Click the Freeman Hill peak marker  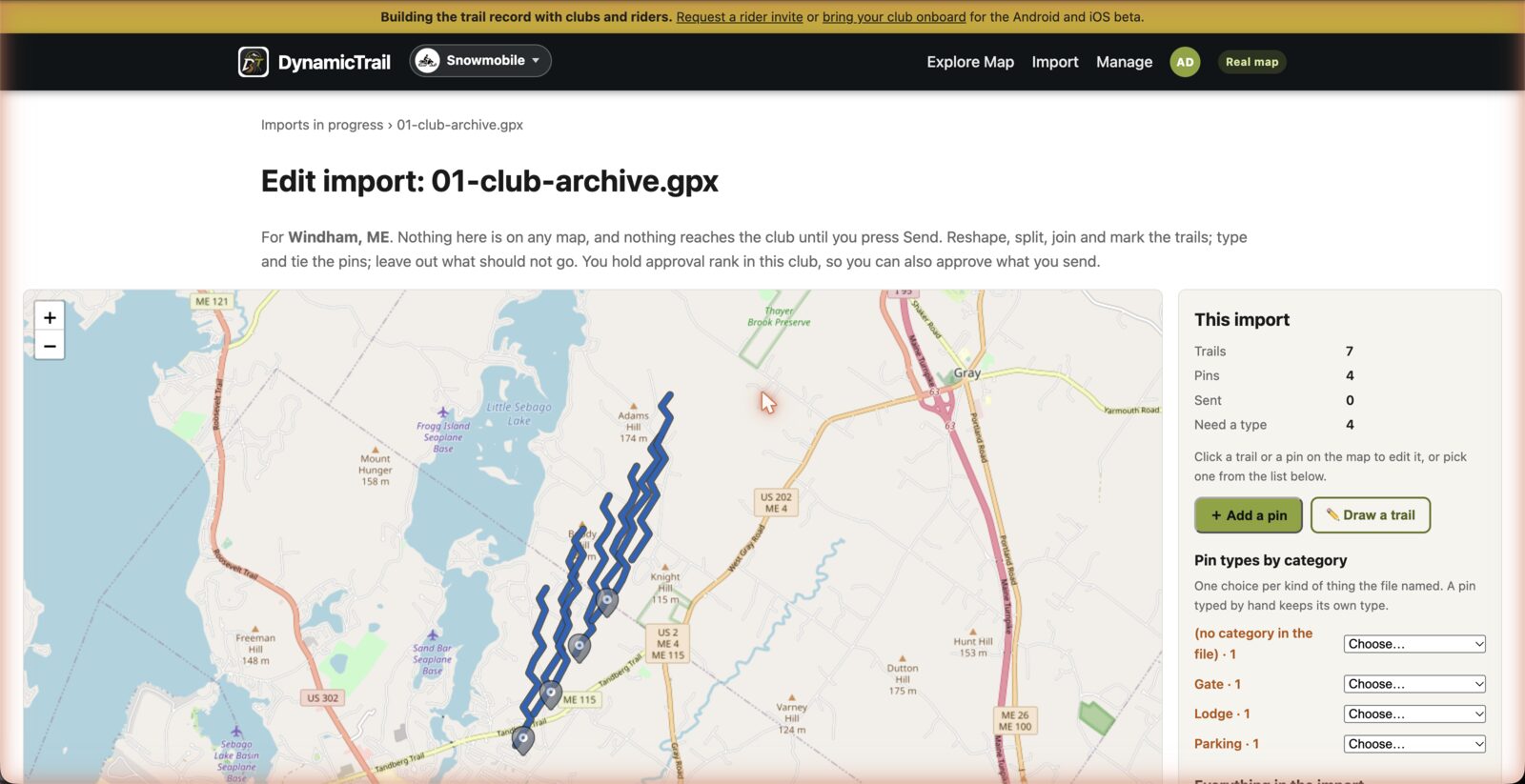(x=255, y=629)
